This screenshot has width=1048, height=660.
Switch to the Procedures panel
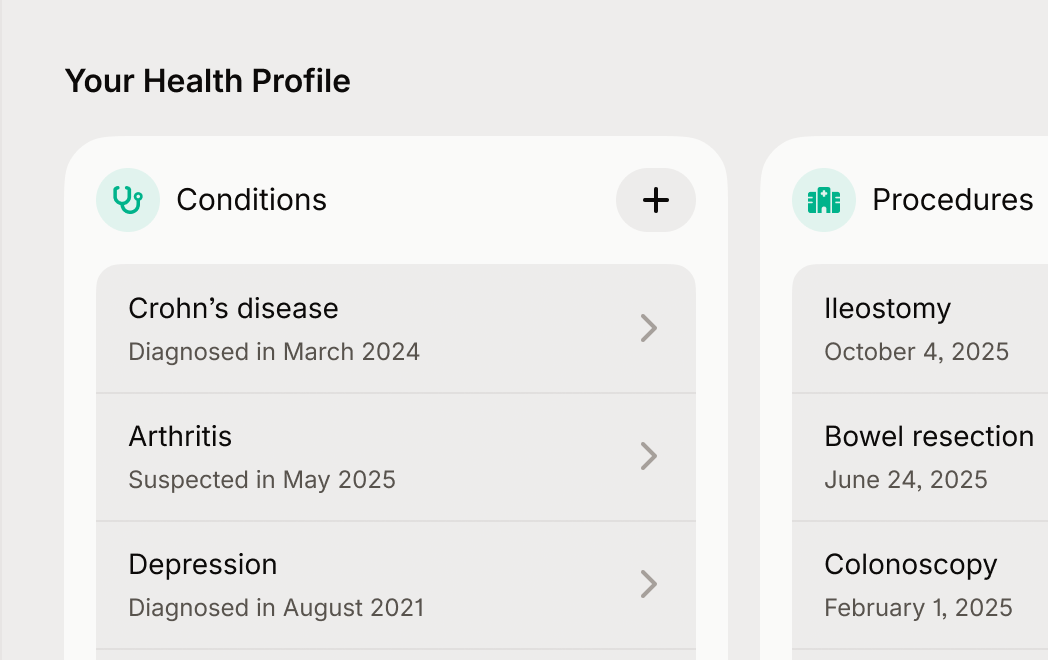click(952, 200)
